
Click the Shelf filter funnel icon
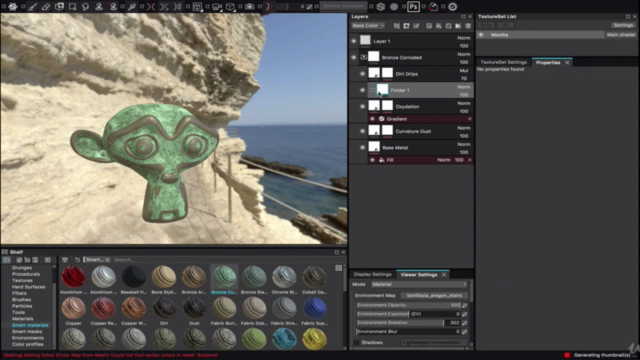[x=64, y=260]
